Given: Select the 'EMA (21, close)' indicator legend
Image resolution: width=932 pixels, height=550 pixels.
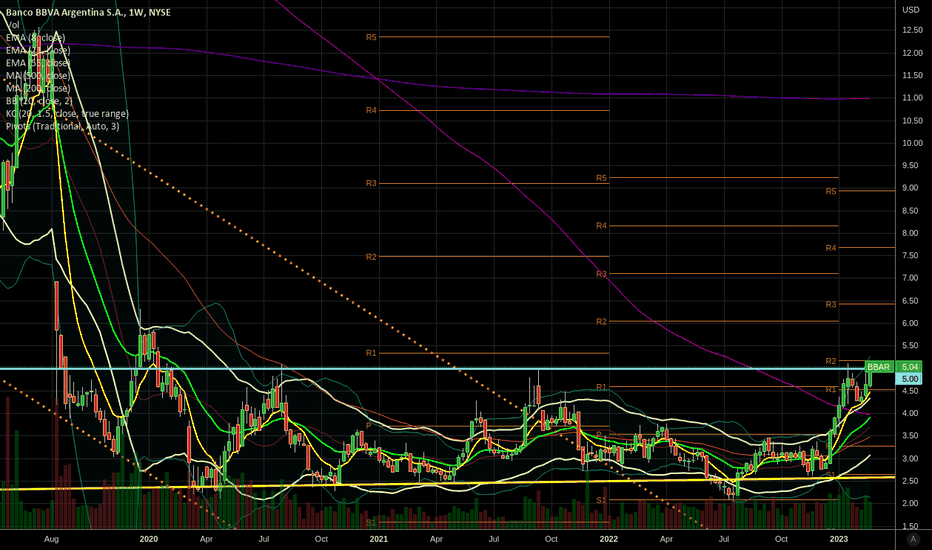Looking at the screenshot, I should (x=38, y=51).
